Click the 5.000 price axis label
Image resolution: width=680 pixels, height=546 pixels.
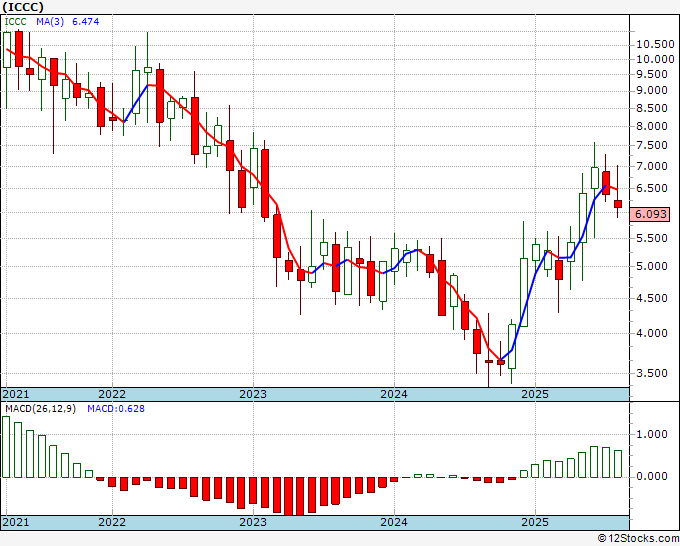[x=651, y=266]
